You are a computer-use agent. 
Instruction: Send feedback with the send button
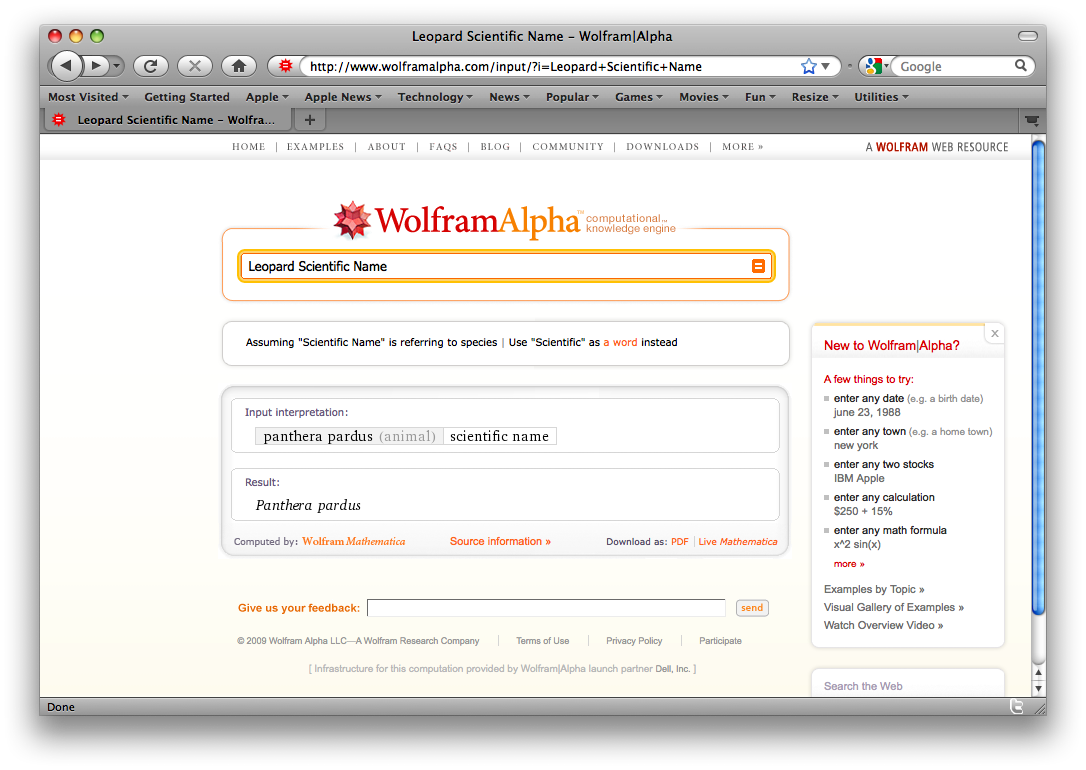pos(751,608)
